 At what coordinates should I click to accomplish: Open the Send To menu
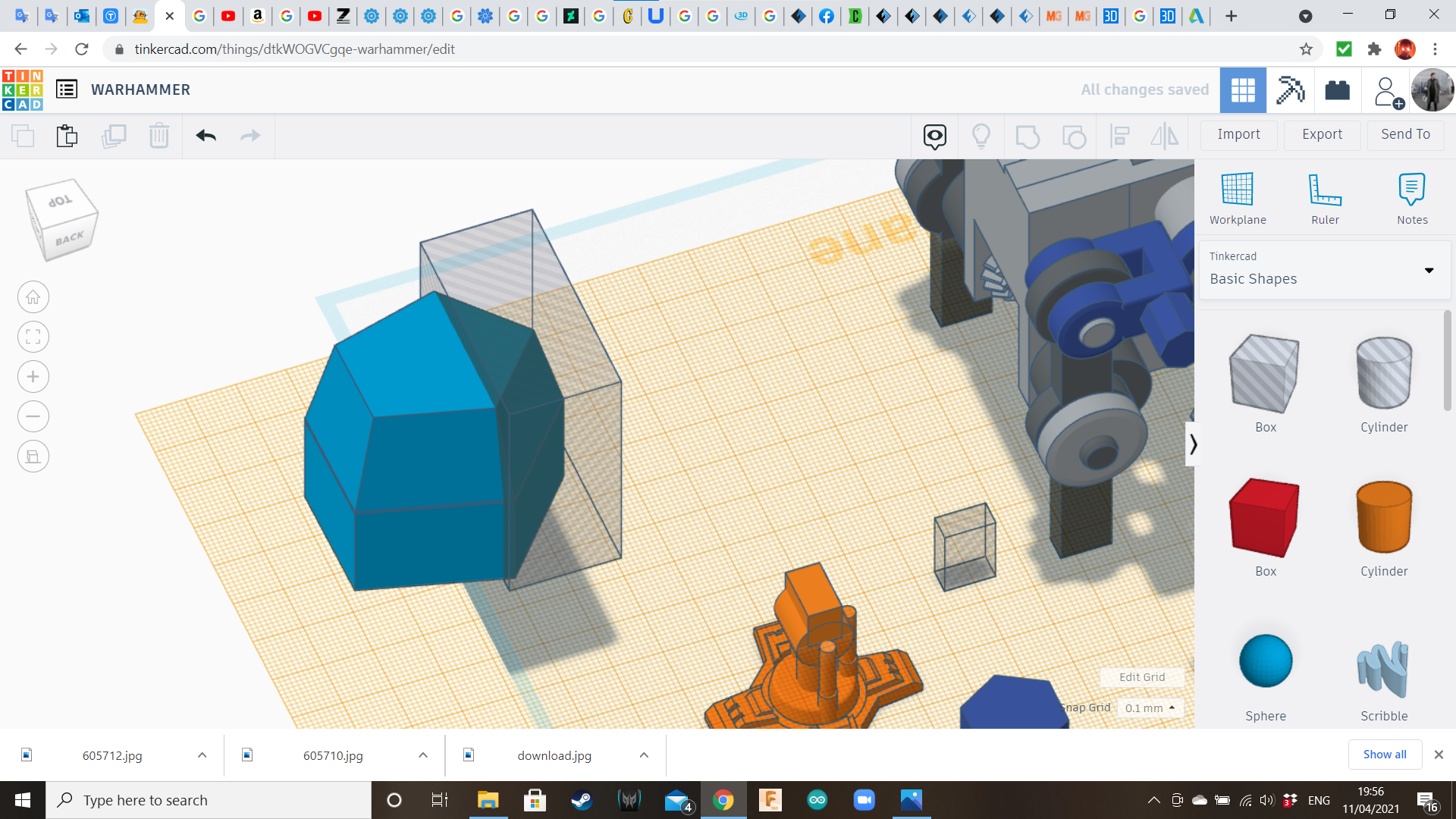click(x=1405, y=134)
